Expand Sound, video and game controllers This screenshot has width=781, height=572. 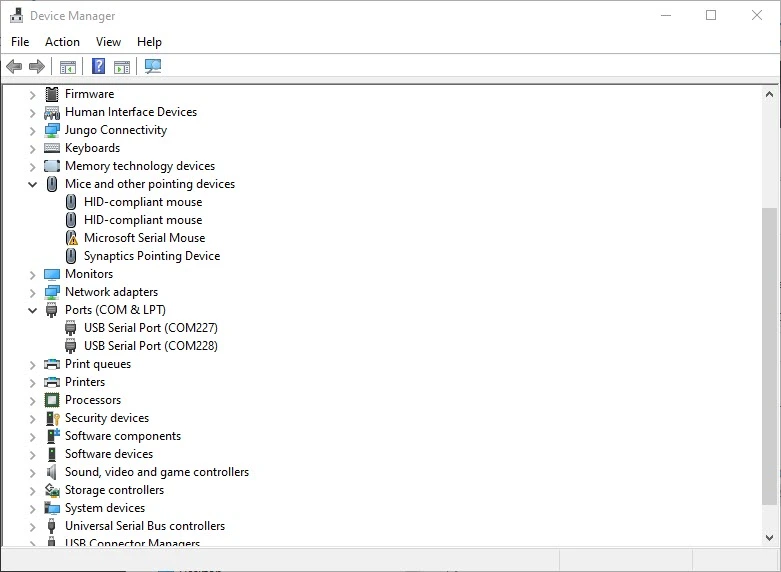[32, 472]
